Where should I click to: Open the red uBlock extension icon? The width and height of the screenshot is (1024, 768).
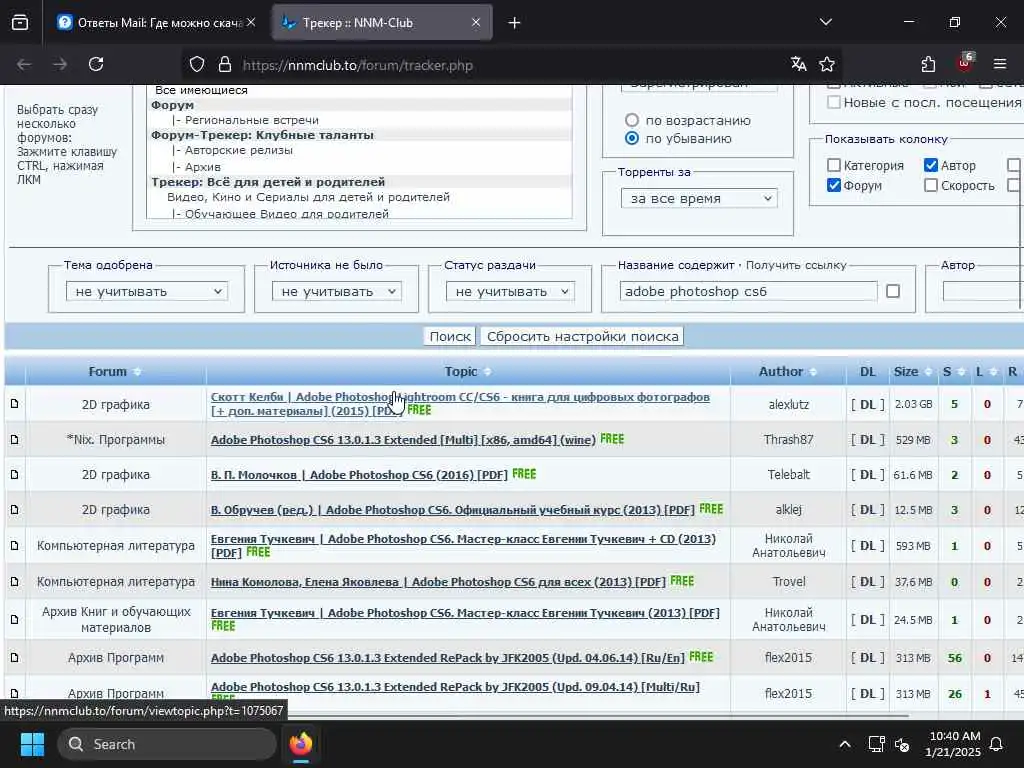pyautogui.click(x=965, y=63)
